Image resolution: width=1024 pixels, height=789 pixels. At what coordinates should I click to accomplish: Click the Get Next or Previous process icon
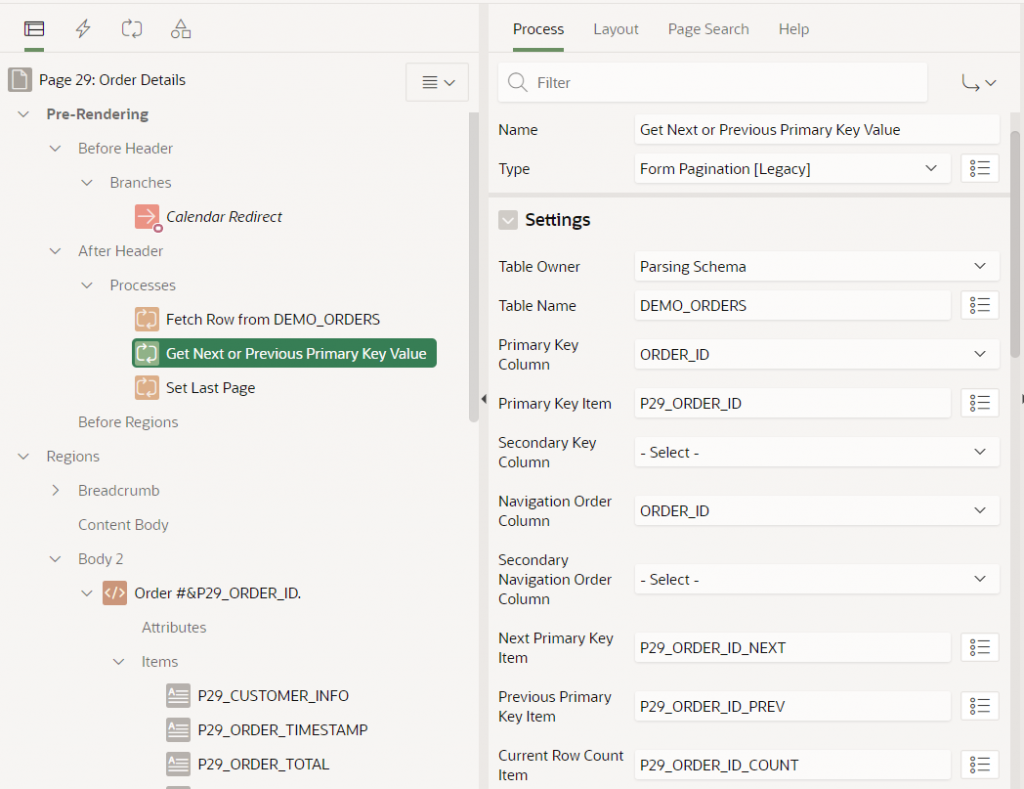point(147,353)
